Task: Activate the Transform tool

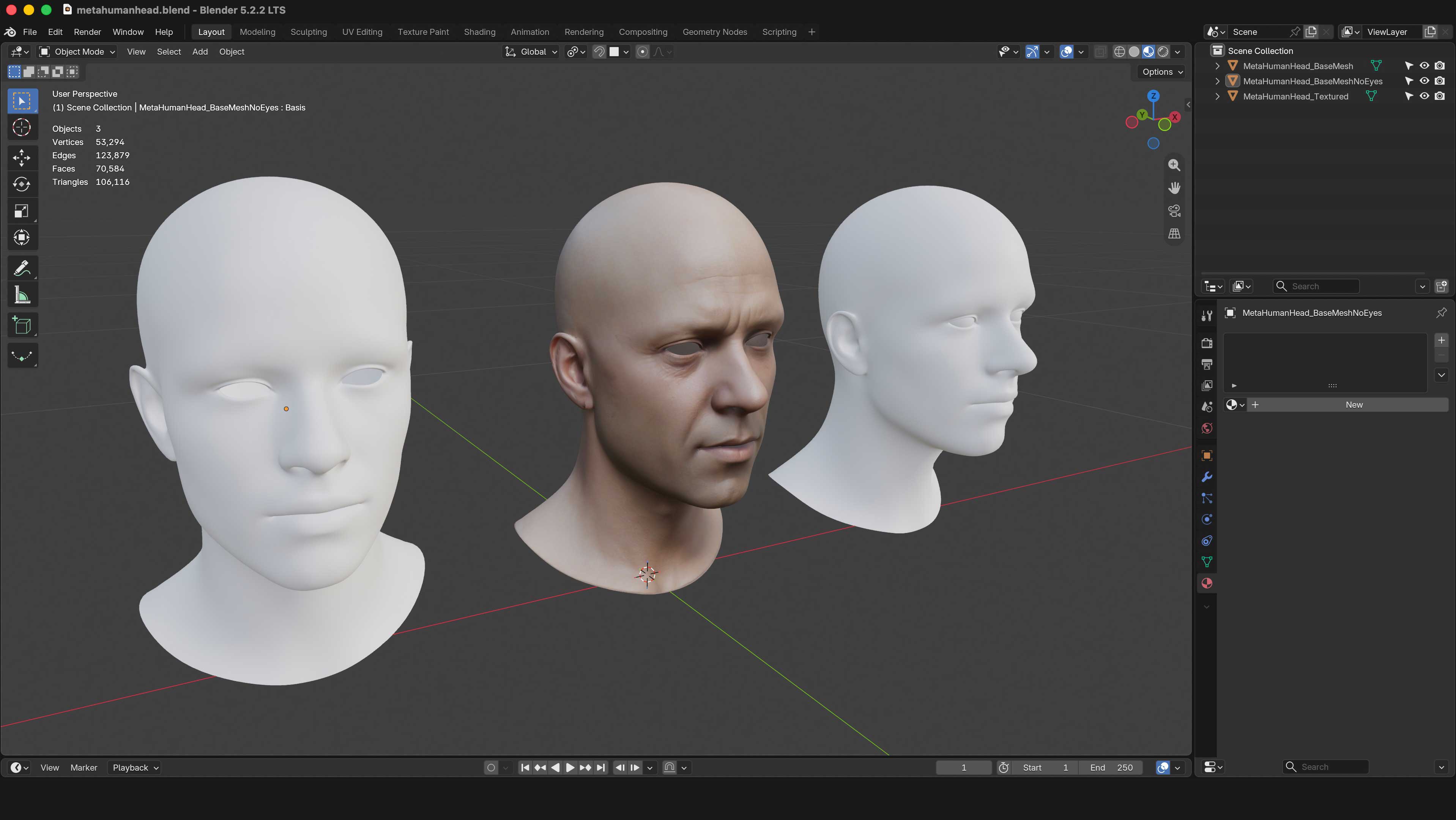Action: 22,237
